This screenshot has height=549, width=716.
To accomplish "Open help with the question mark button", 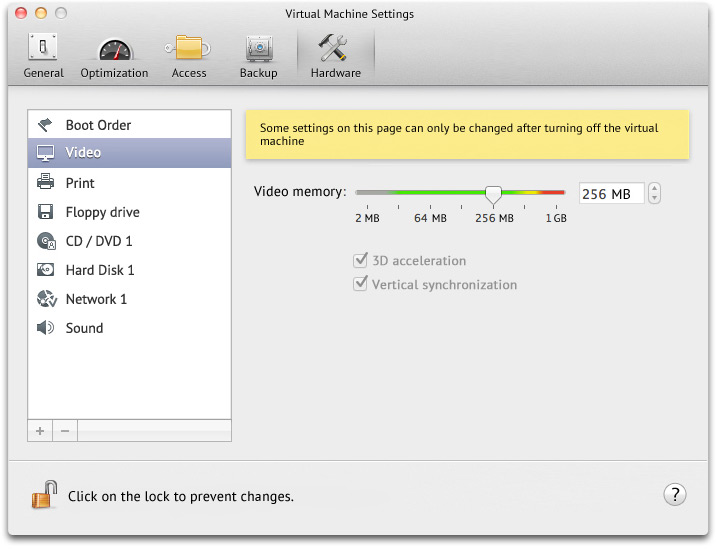I will [674, 494].
